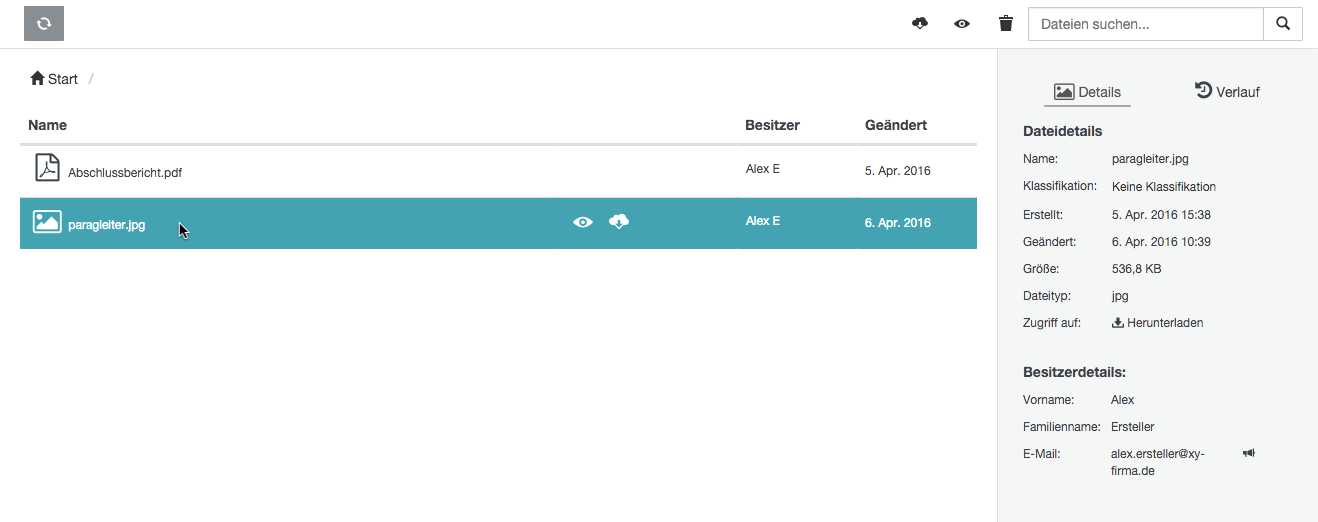The image size is (1318, 522).
Task: Click the PDF icon of Abschlussbericht.pdf
Action: [47, 168]
